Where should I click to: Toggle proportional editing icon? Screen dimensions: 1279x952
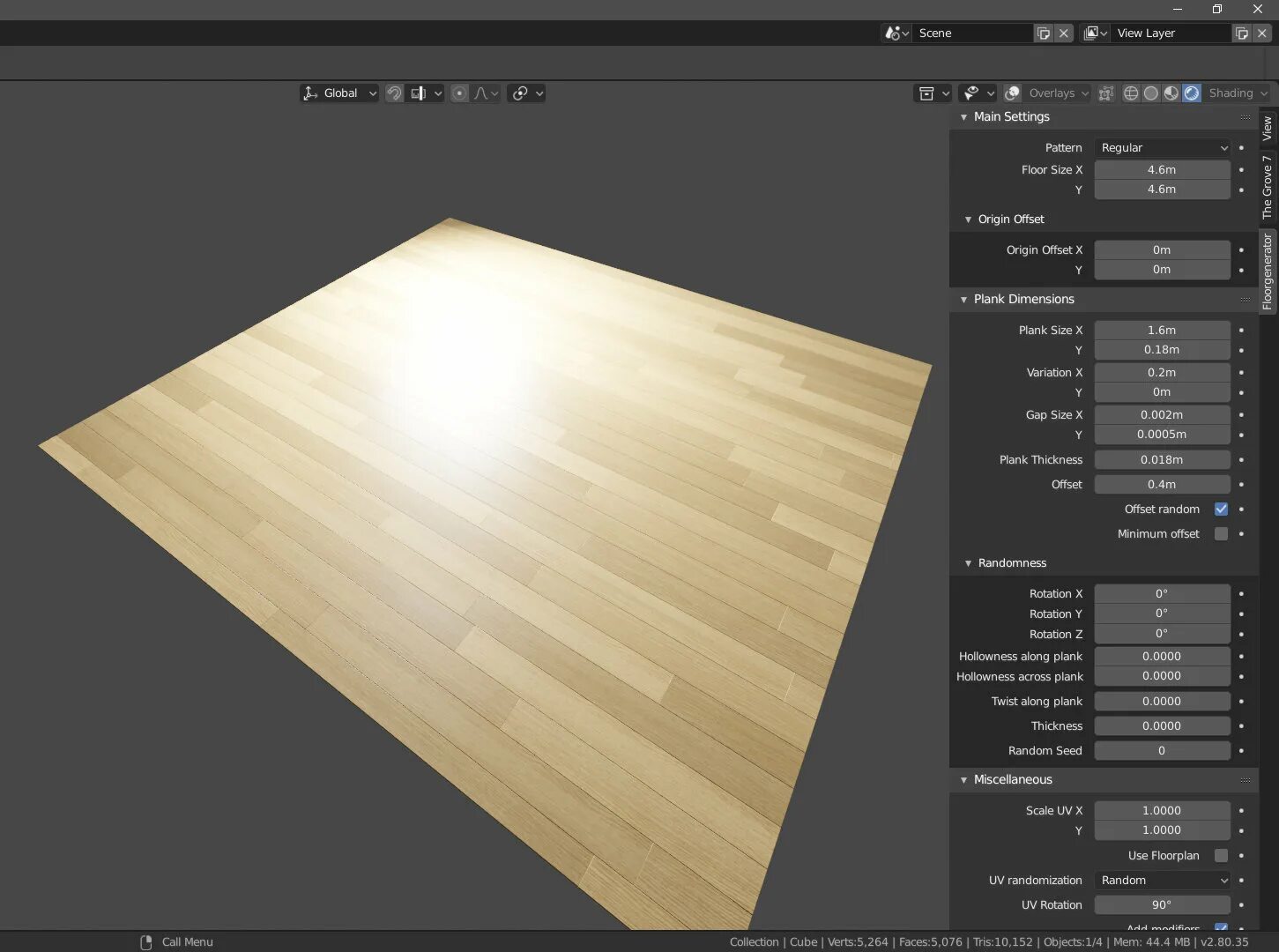pos(459,93)
